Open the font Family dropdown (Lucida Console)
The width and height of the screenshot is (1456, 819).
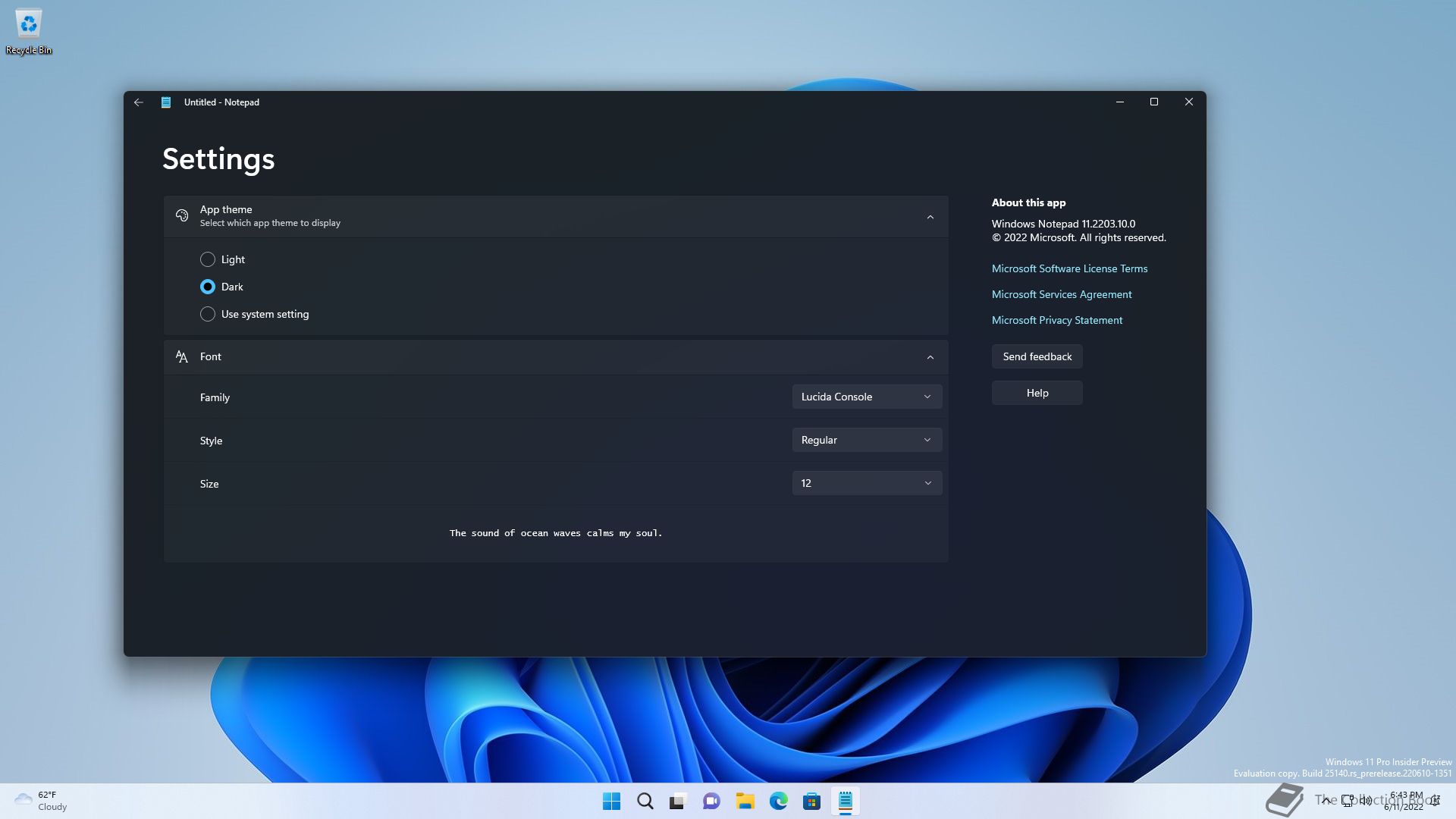tap(867, 397)
